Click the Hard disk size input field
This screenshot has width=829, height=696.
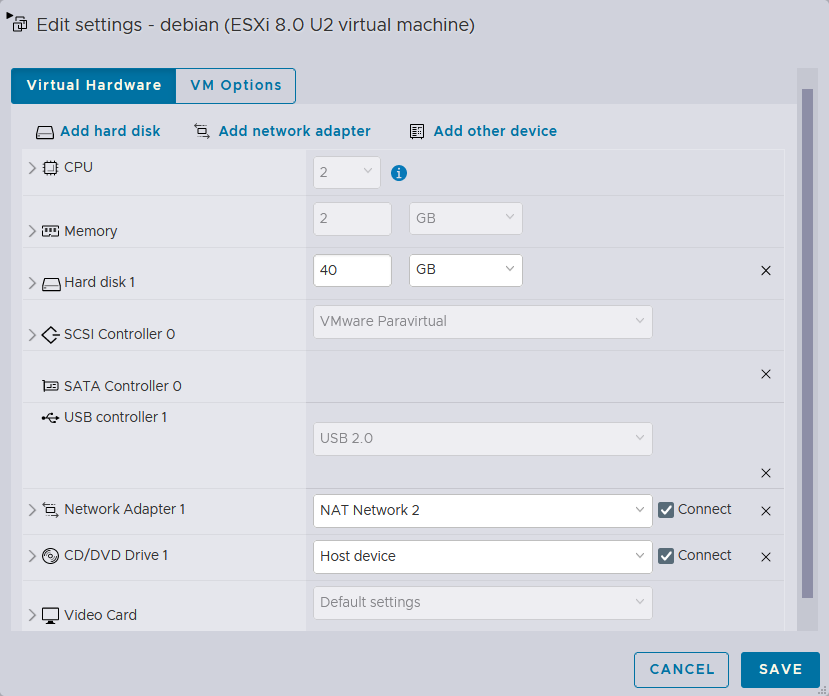tap(352, 270)
